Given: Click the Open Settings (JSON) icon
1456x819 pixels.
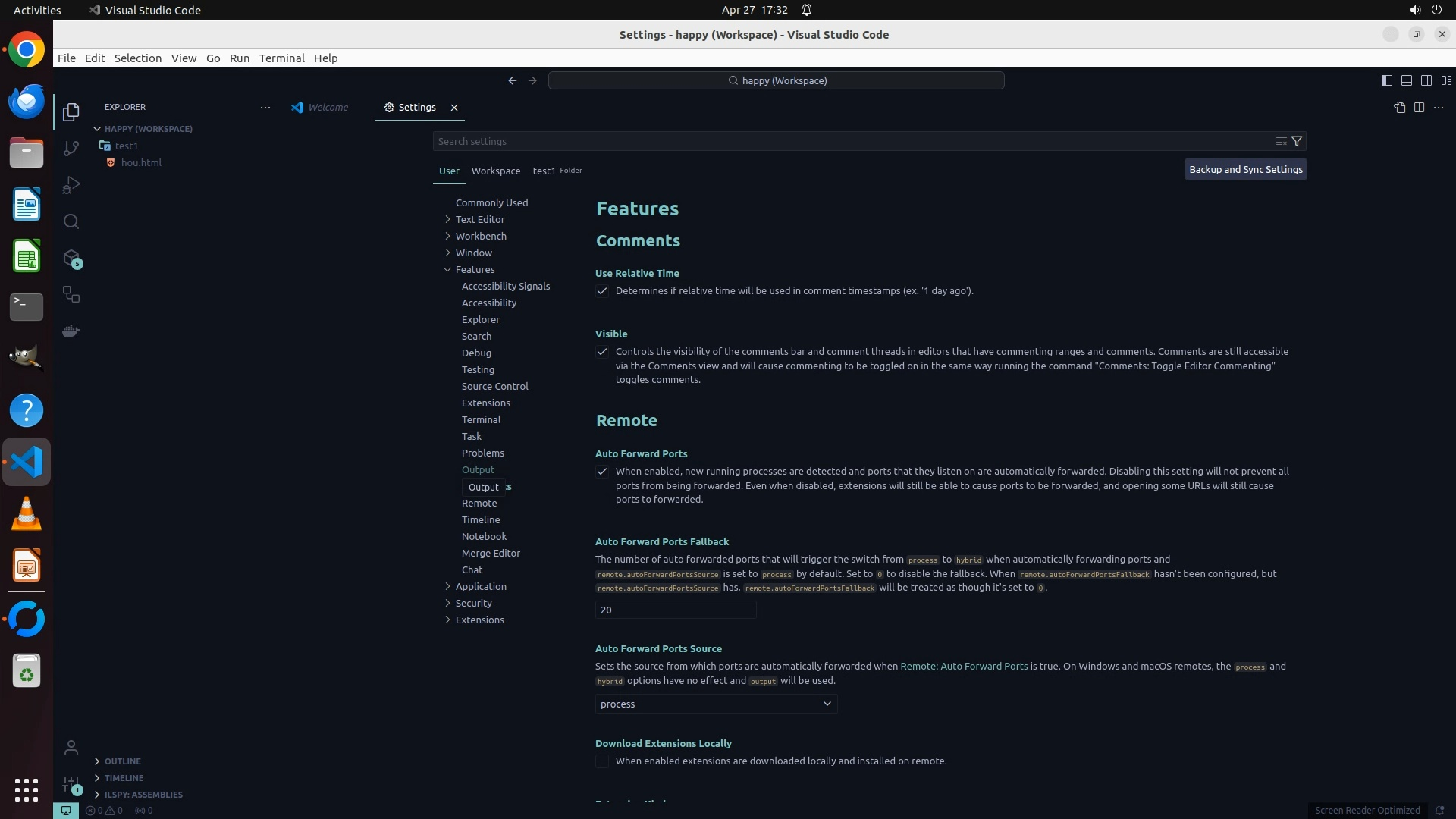Looking at the screenshot, I should 1399,108.
